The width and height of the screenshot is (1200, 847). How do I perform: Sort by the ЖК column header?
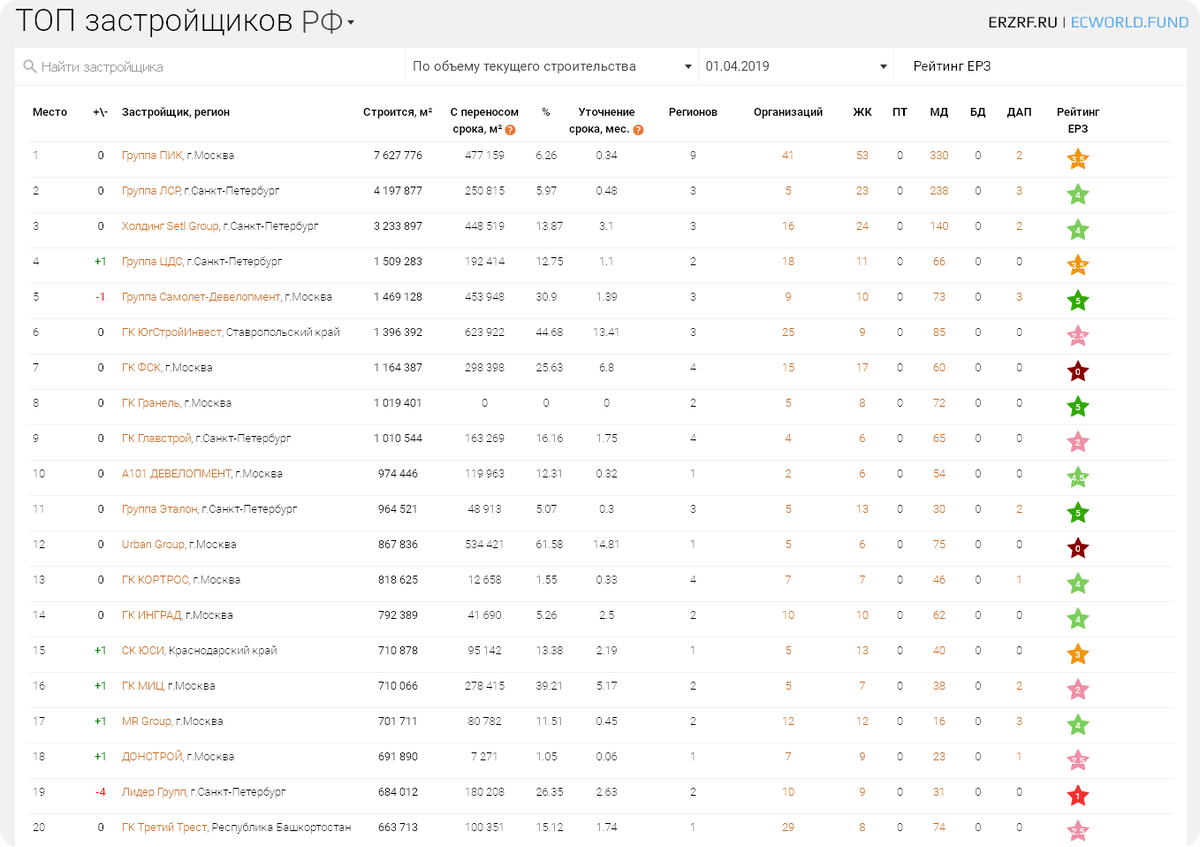coord(862,112)
